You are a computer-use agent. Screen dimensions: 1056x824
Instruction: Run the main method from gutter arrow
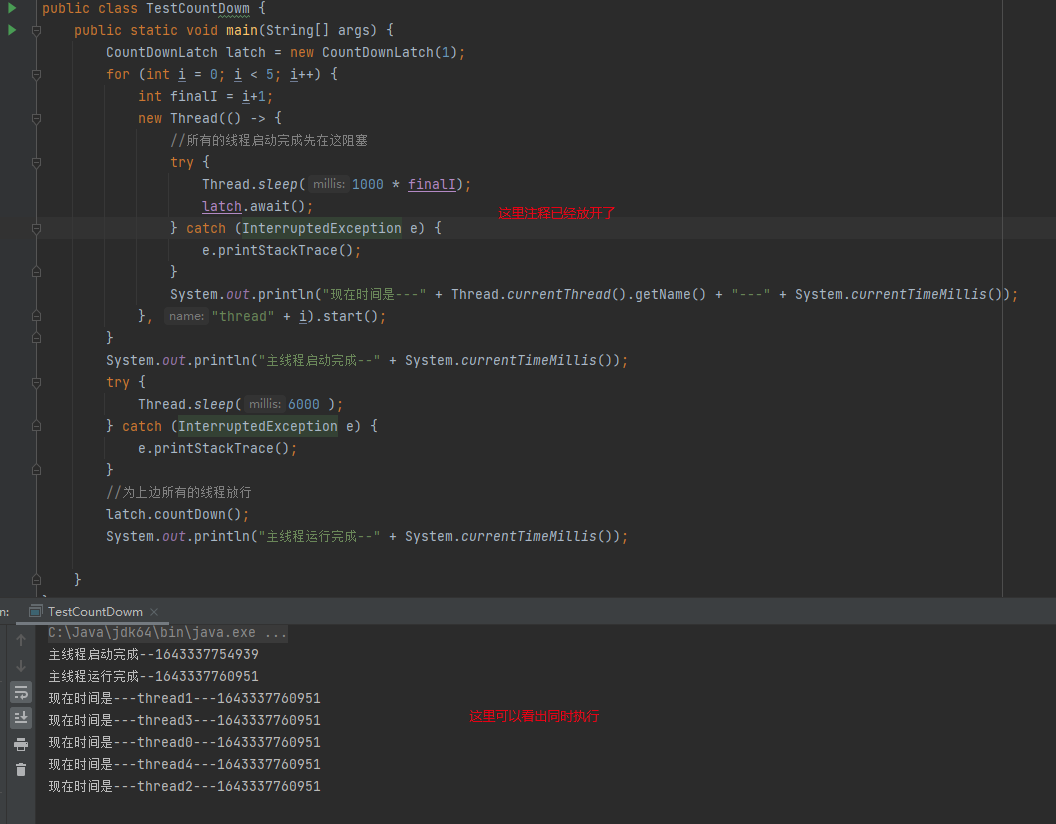click(x=12, y=30)
